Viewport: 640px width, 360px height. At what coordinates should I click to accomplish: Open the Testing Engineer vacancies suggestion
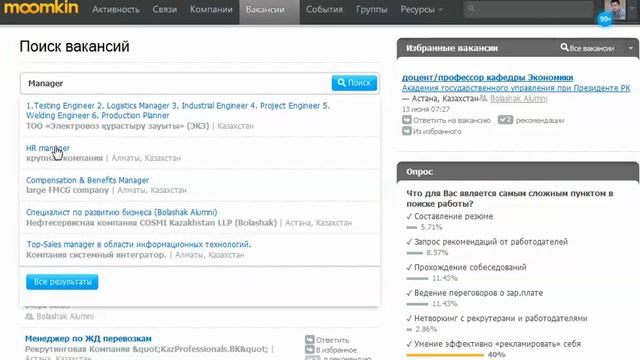pyautogui.click(x=178, y=111)
